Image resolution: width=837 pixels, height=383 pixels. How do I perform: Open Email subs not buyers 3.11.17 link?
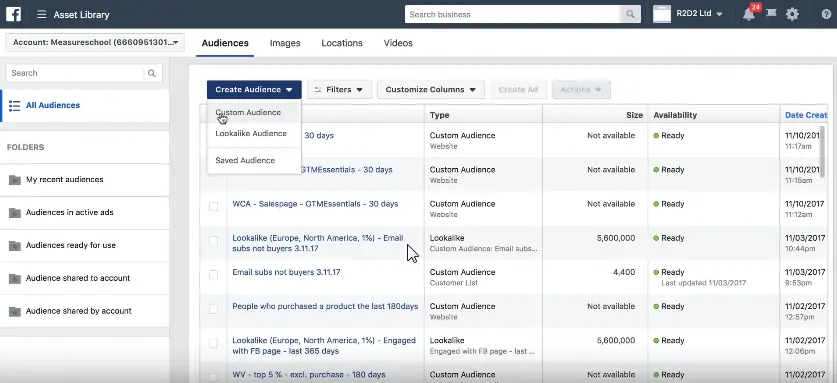286,272
